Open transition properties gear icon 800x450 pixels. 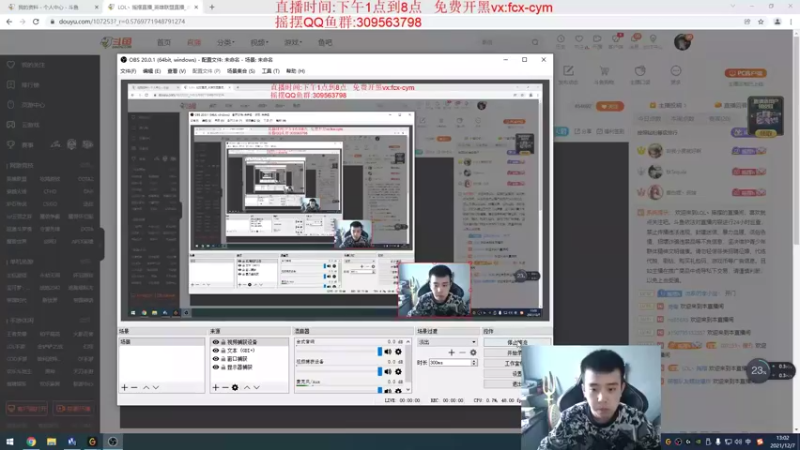473,353
